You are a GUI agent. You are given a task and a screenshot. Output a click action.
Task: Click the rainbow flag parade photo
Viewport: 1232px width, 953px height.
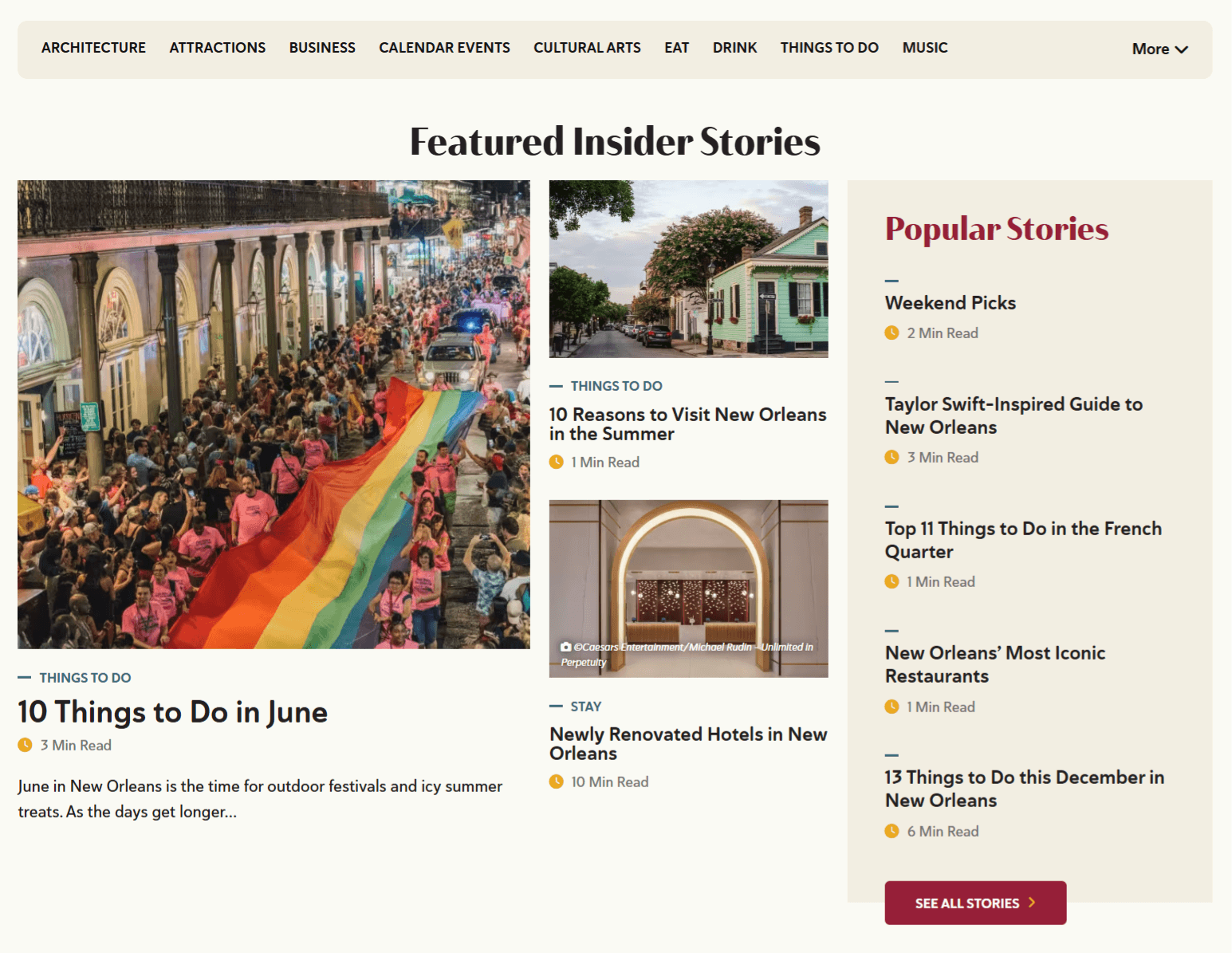click(x=274, y=414)
